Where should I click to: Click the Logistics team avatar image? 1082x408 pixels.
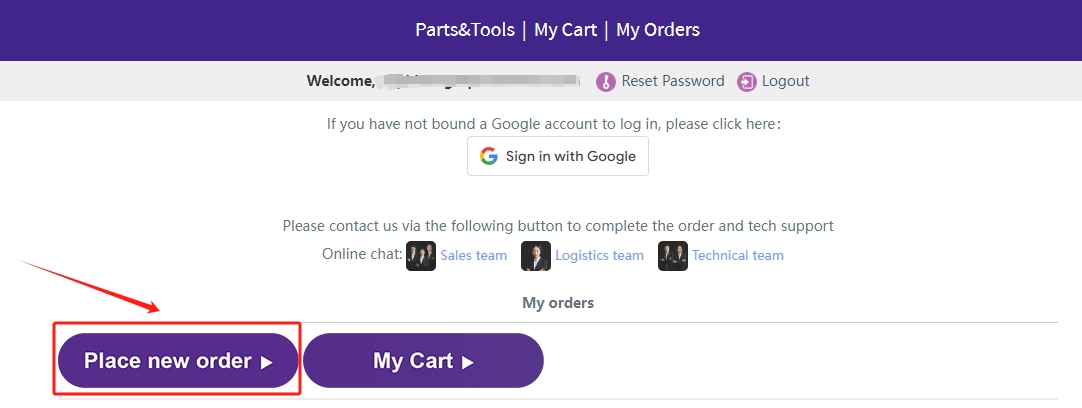(x=536, y=255)
